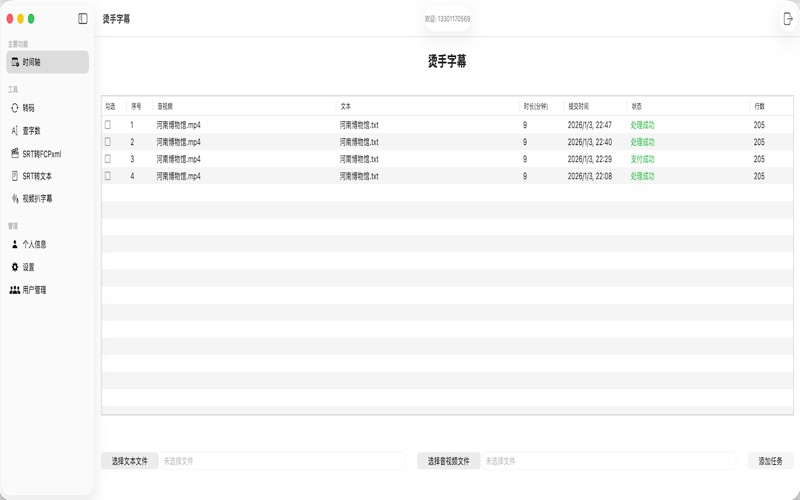The image size is (800, 500).
Task: Select the 查字数 word count icon
Action: coord(15,131)
